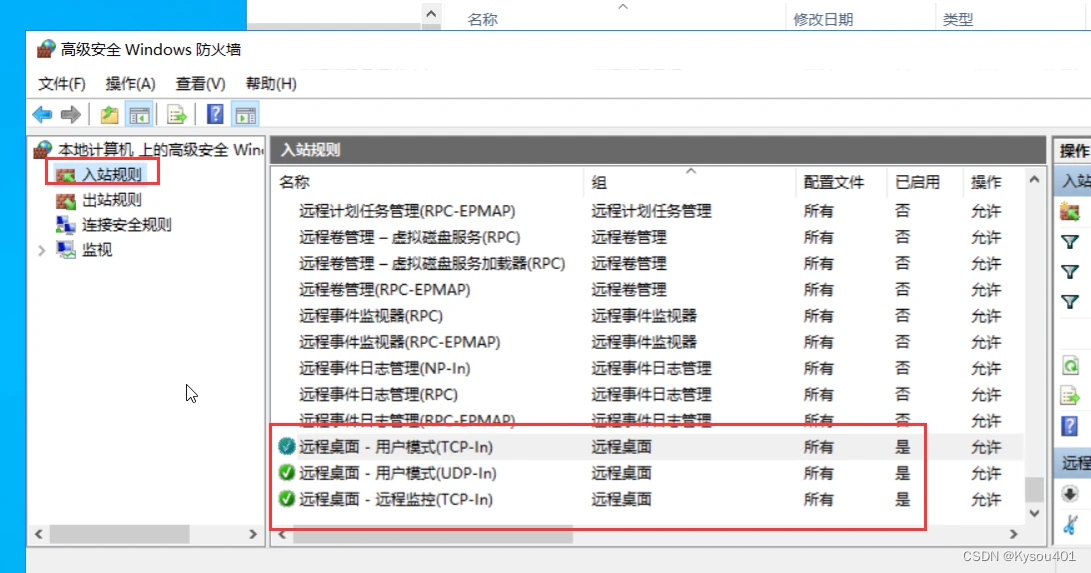Open the 操作(A) menu
Viewport: 1091px width, 573px height.
[130, 84]
